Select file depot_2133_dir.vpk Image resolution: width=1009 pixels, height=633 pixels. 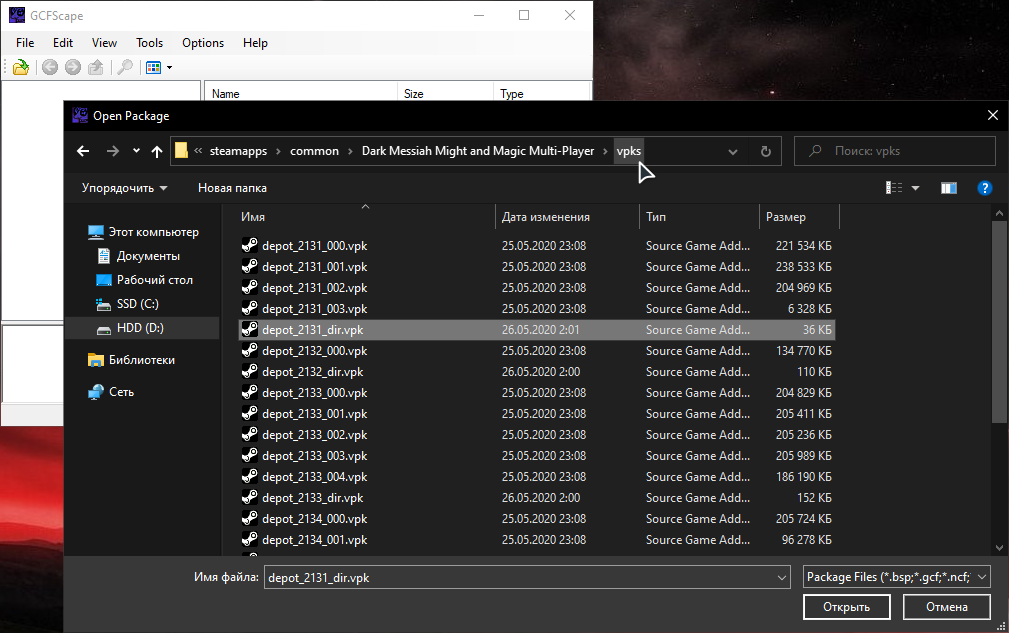click(537, 498)
